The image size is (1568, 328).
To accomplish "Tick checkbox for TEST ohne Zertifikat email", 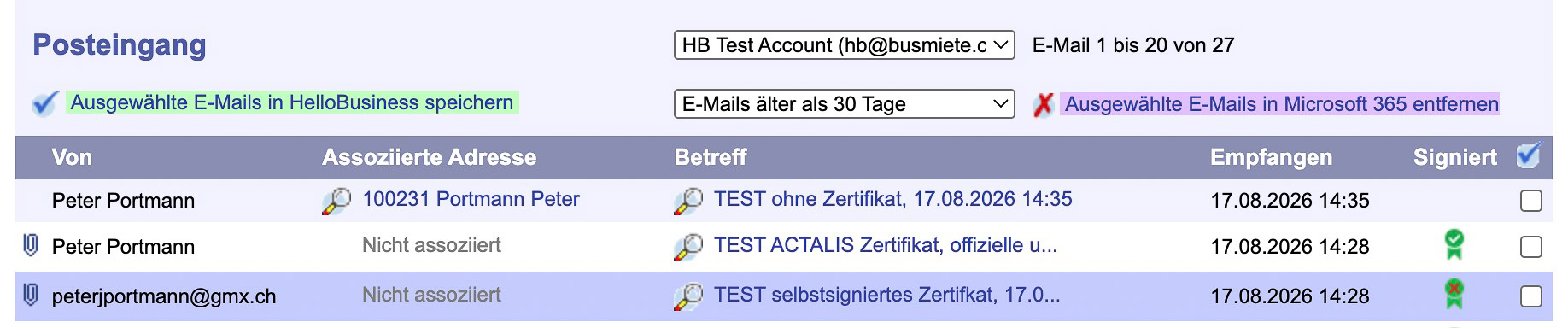I will [1531, 201].
